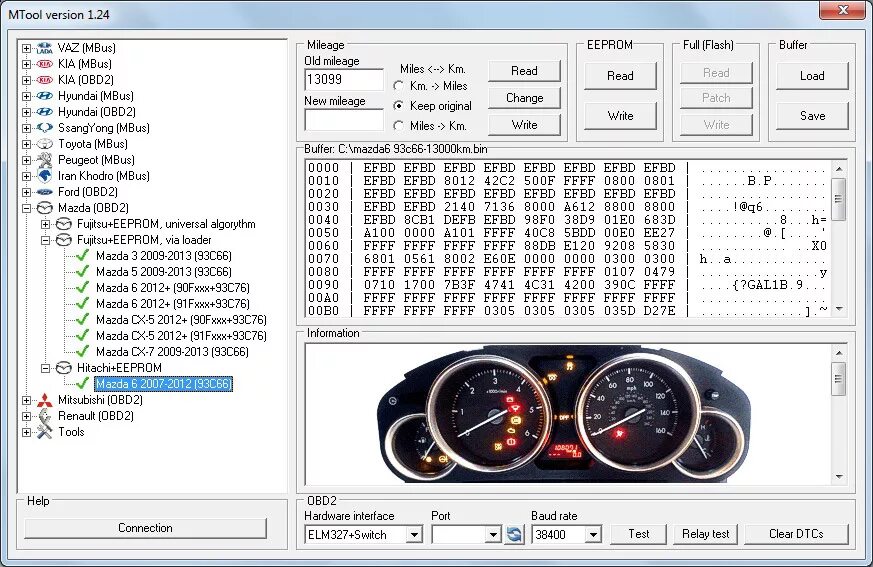The height and width of the screenshot is (567, 873).
Task: Select Mazda CX-5 2012+ (91Fxxx+93C76) item
Action: 181,336
